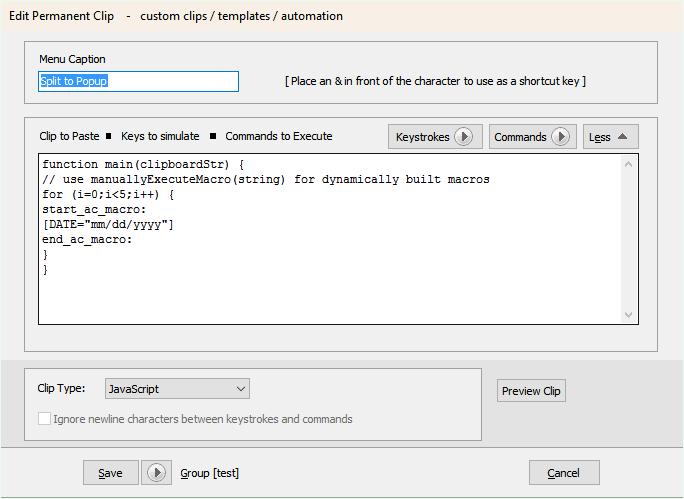The width and height of the screenshot is (684, 499).
Task: Cancel editing the clip
Action: tap(564, 473)
